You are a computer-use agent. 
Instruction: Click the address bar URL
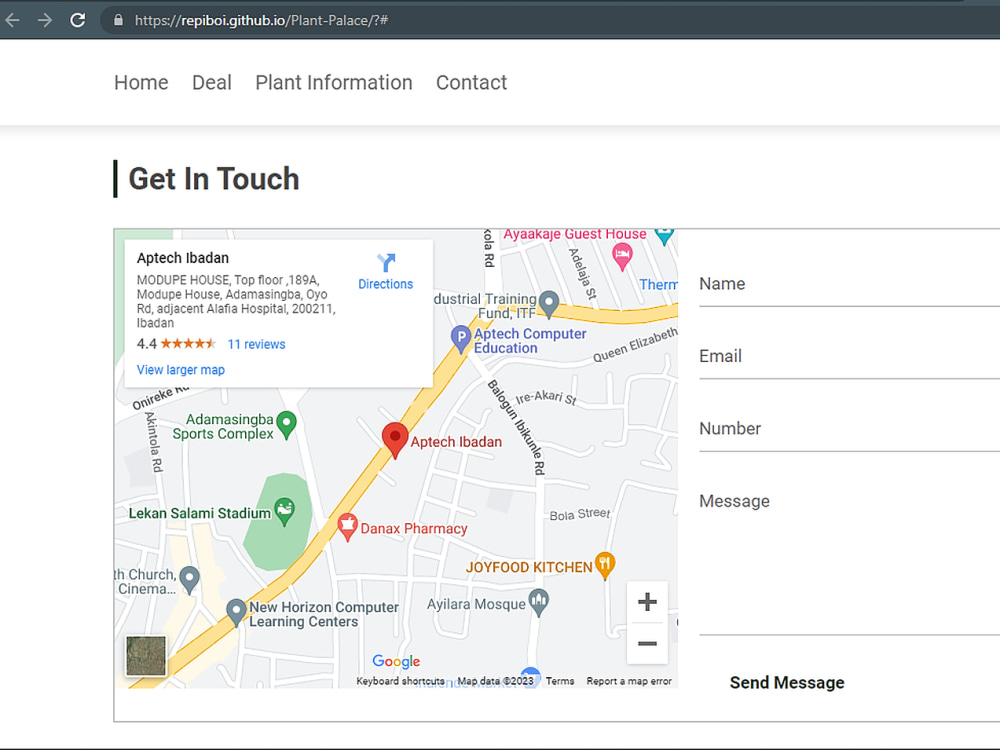coord(261,20)
